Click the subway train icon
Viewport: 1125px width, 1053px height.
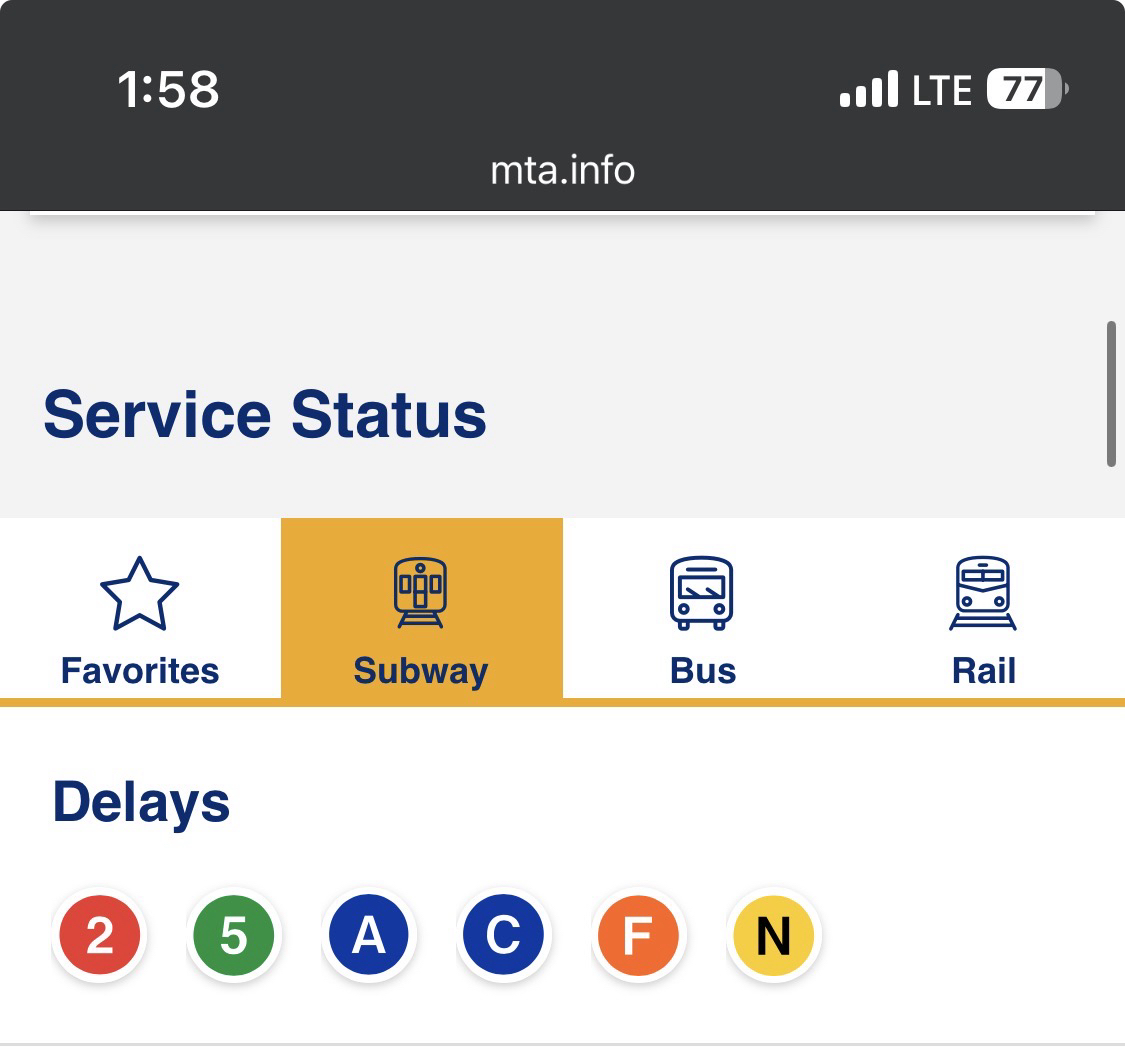click(x=421, y=593)
